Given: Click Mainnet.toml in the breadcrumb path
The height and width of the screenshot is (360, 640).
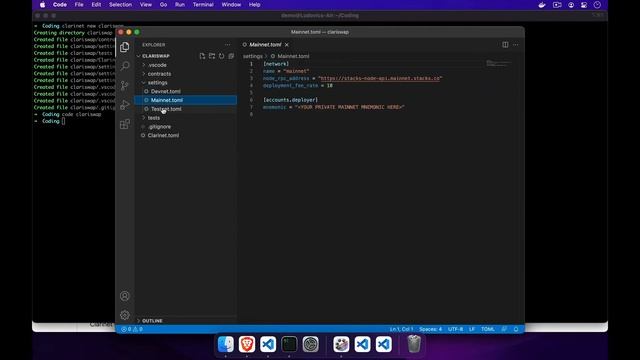Looking at the screenshot, I should pyautogui.click(x=293, y=56).
